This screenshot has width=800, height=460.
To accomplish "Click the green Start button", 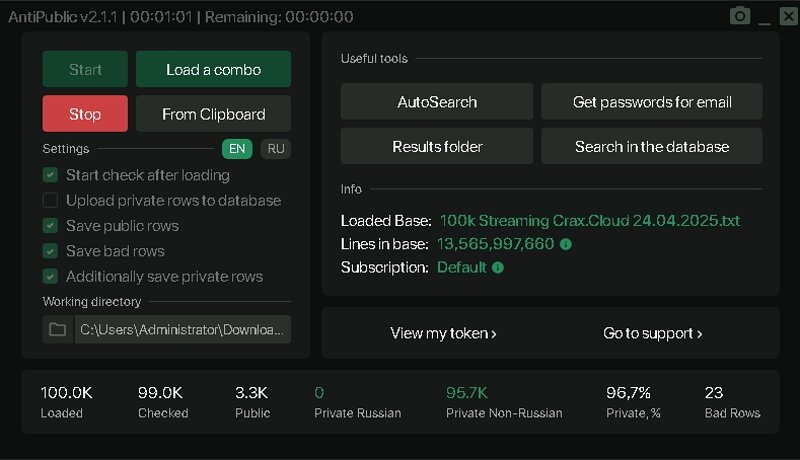I will (85, 69).
